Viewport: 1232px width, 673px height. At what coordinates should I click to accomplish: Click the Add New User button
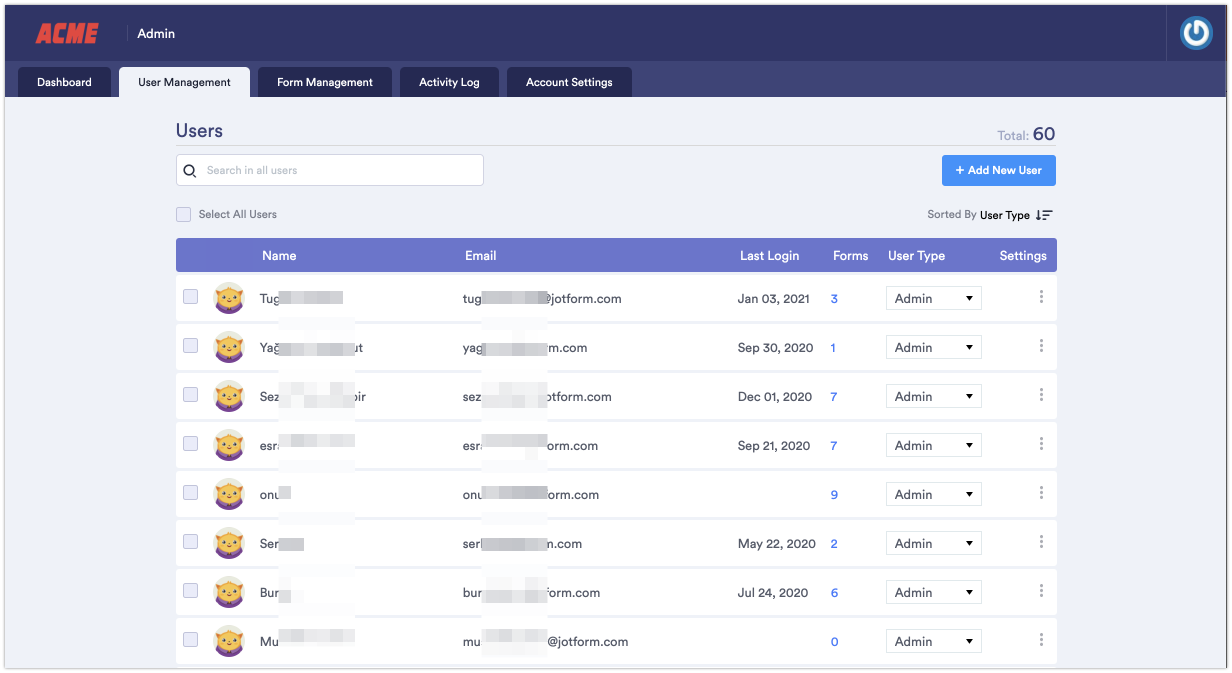998,170
